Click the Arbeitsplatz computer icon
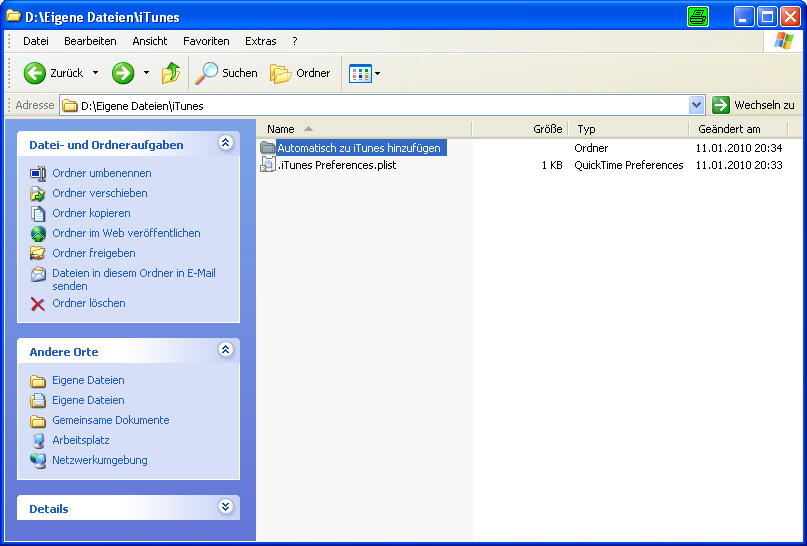This screenshot has width=807, height=546. [x=38, y=441]
